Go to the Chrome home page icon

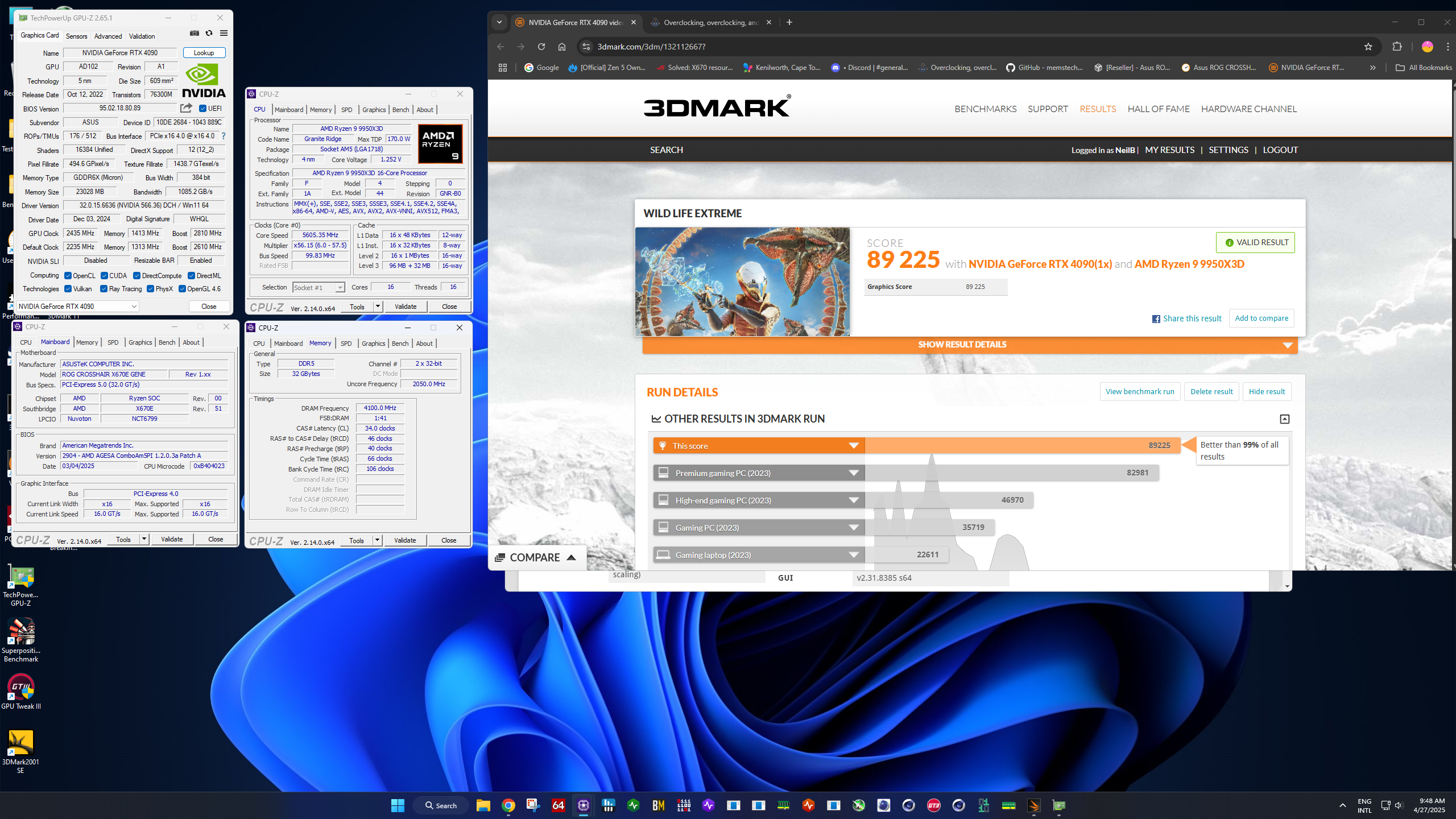coord(561,47)
